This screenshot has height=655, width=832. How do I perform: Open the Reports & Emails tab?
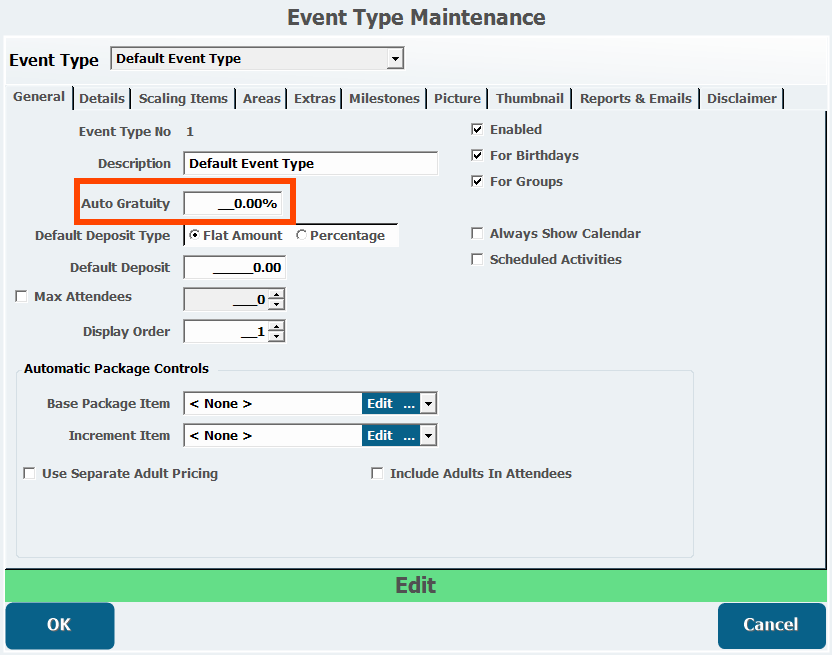pyautogui.click(x=635, y=98)
